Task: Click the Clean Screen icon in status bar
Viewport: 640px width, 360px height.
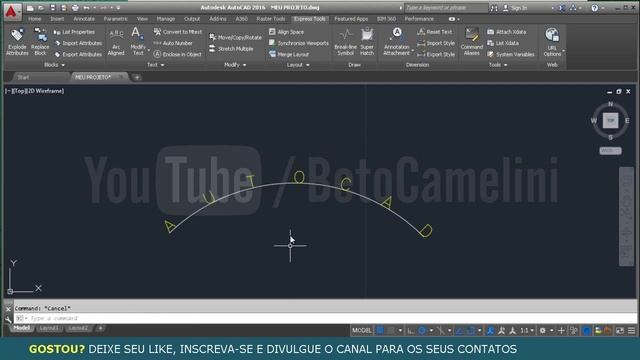Action: [x=620, y=331]
